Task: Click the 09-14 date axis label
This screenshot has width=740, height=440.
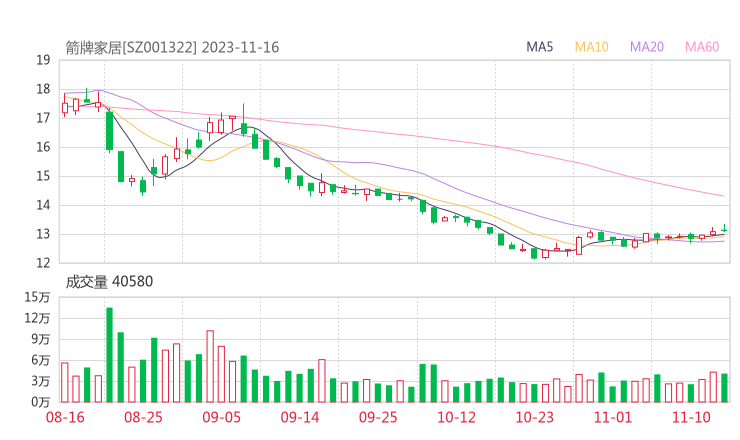Action: pos(300,417)
